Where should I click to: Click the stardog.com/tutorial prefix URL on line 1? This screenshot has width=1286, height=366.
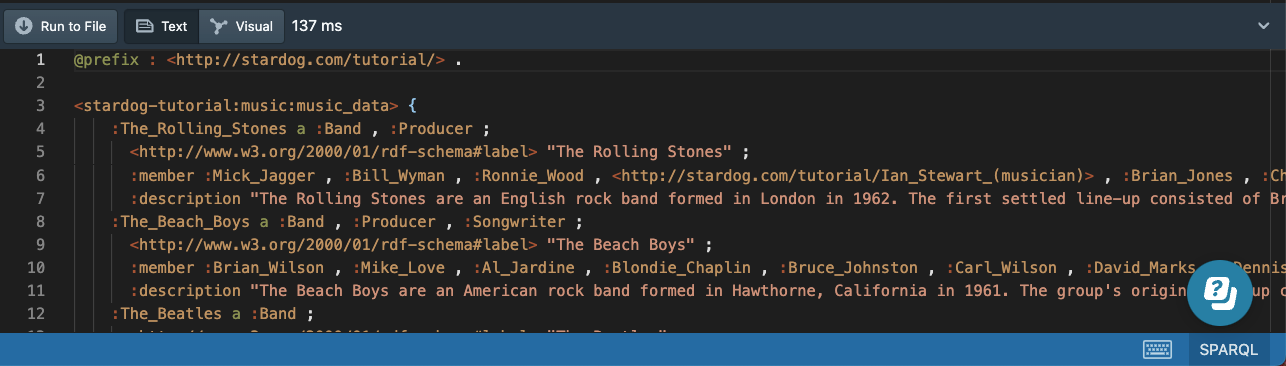point(306,59)
